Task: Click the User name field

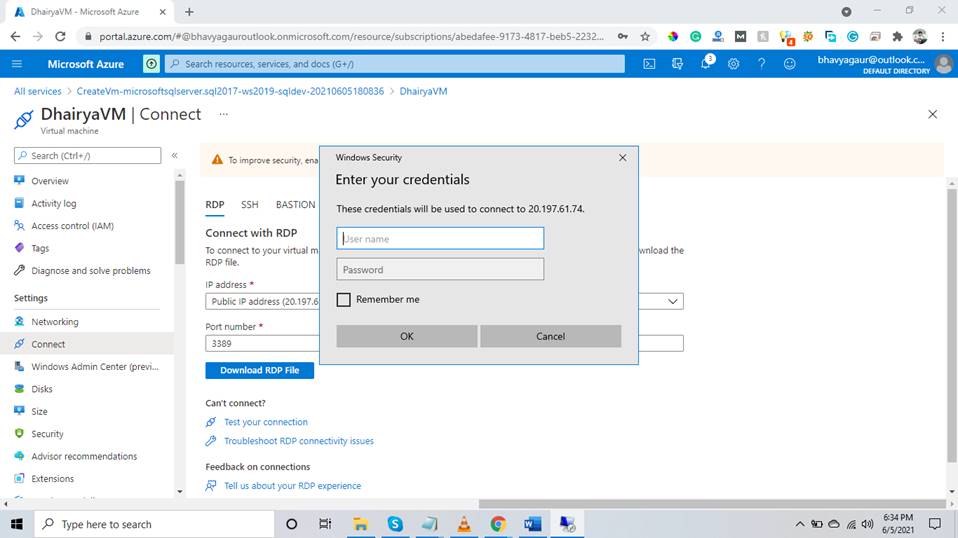Action: click(x=440, y=239)
